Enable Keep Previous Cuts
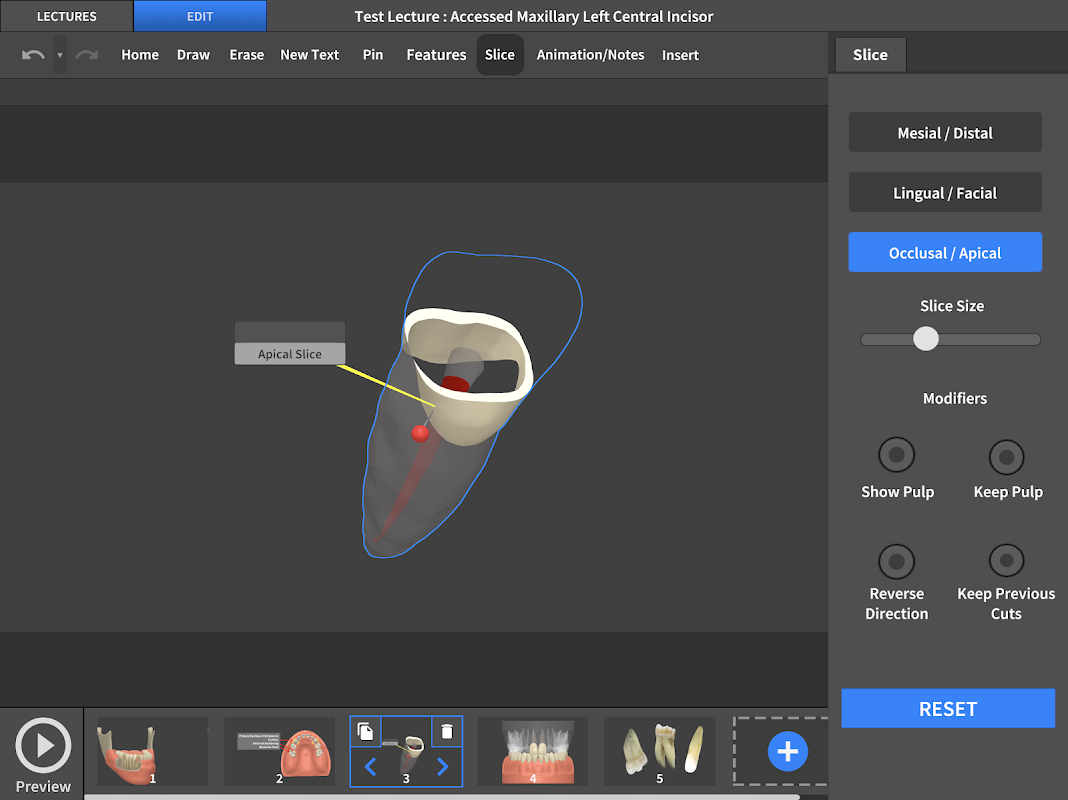This screenshot has width=1068, height=800. click(1007, 561)
